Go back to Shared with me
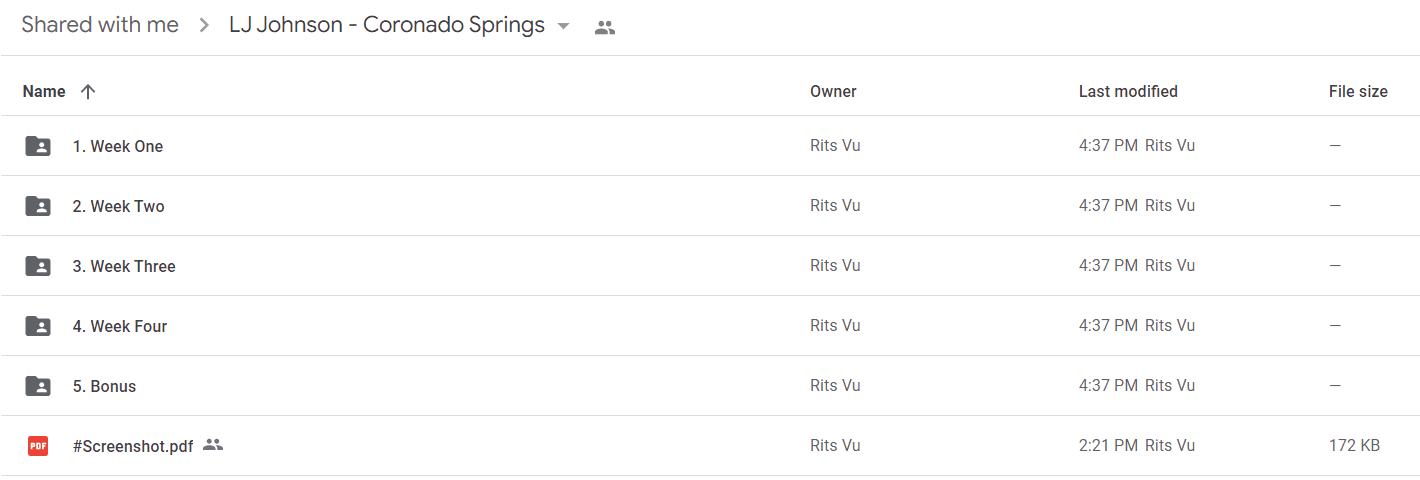Image resolution: width=1420 pixels, height=480 pixels. click(100, 25)
